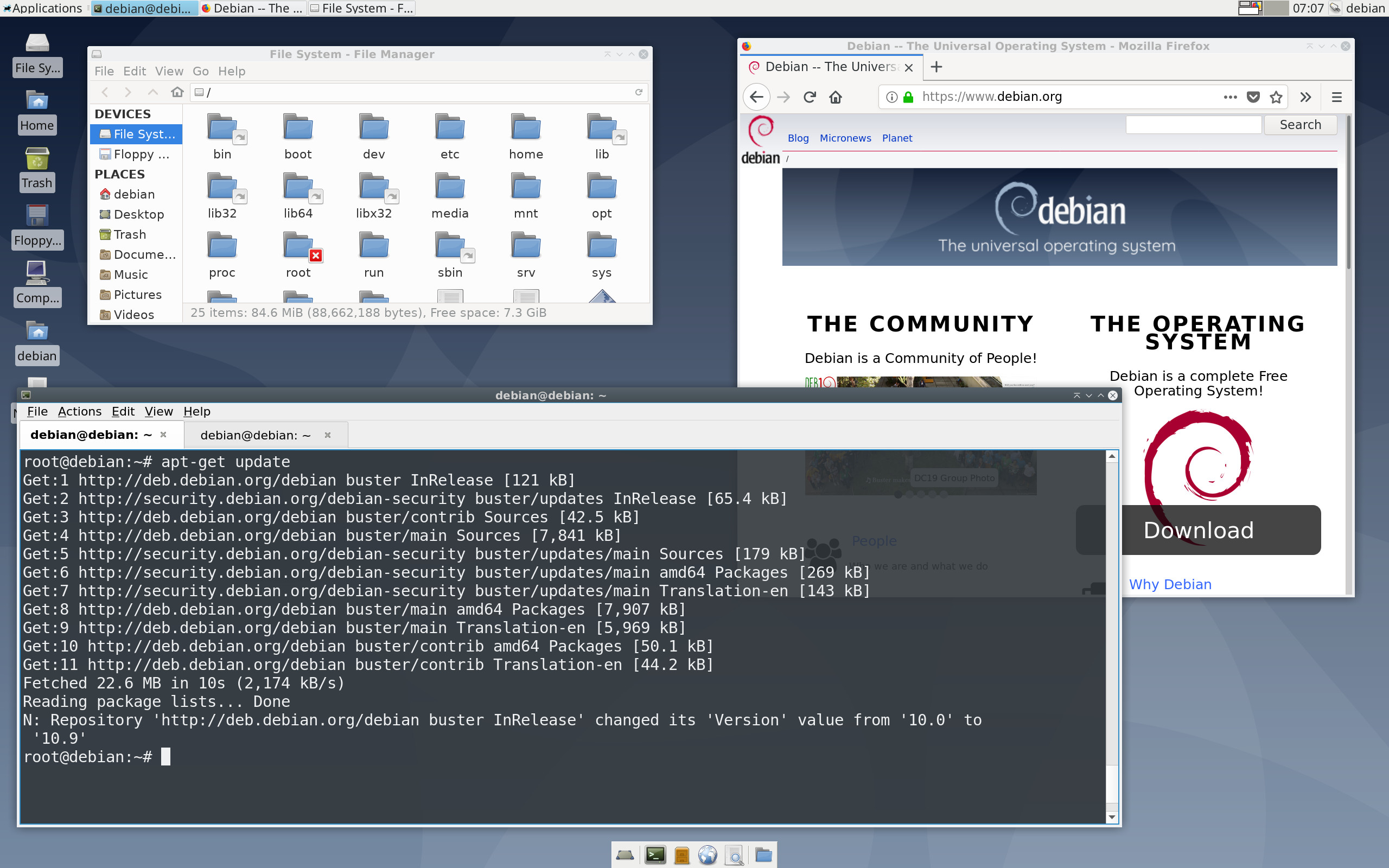Save the page to Pocket
Viewport: 1389px width, 868px height.
pos(1253,97)
